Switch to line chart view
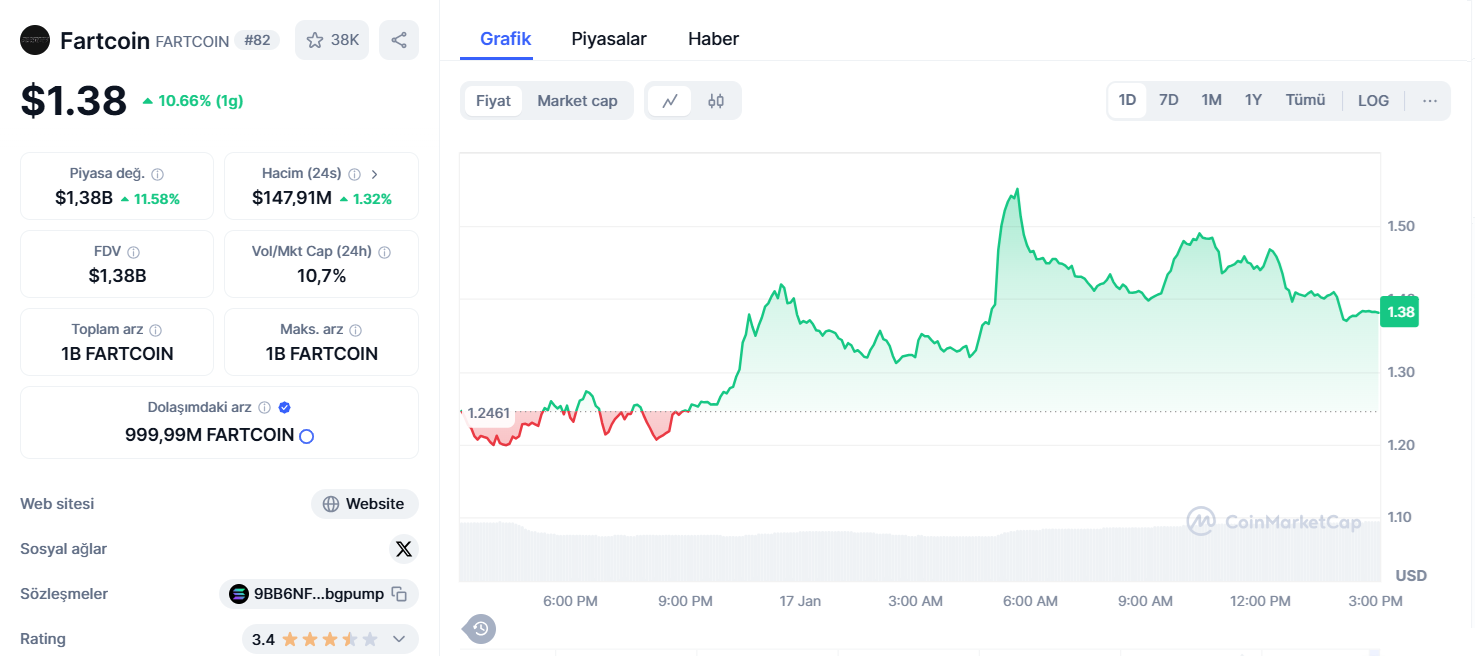Screen dimensions: 1475x656 [x=670, y=101]
